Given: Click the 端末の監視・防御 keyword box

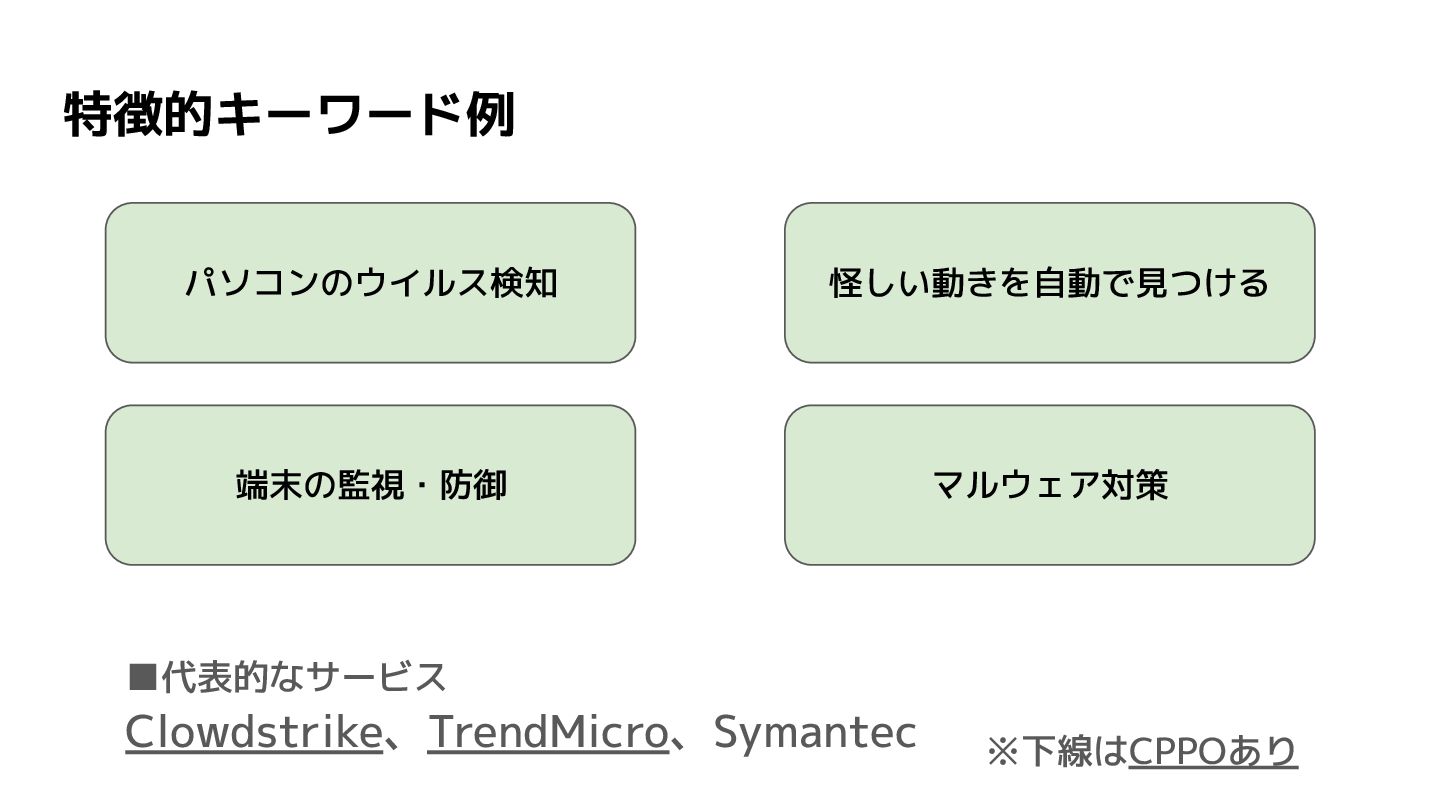Looking at the screenshot, I should click(x=370, y=485).
